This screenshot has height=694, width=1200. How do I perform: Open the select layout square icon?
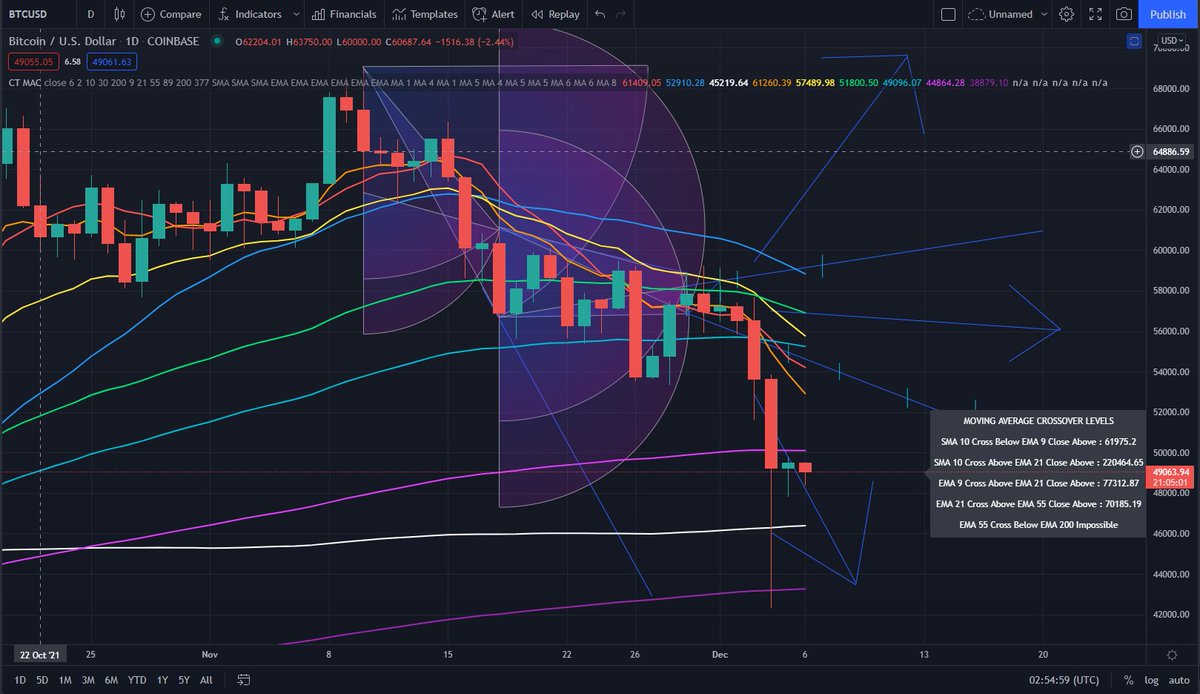pos(949,14)
